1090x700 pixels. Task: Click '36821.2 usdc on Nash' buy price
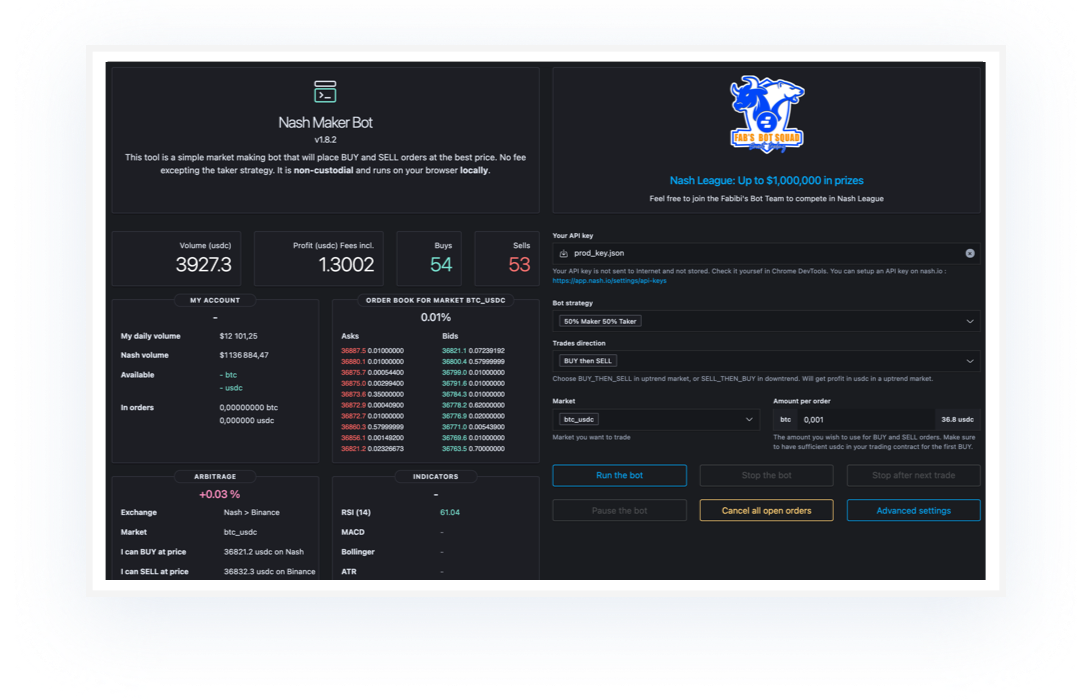263,552
